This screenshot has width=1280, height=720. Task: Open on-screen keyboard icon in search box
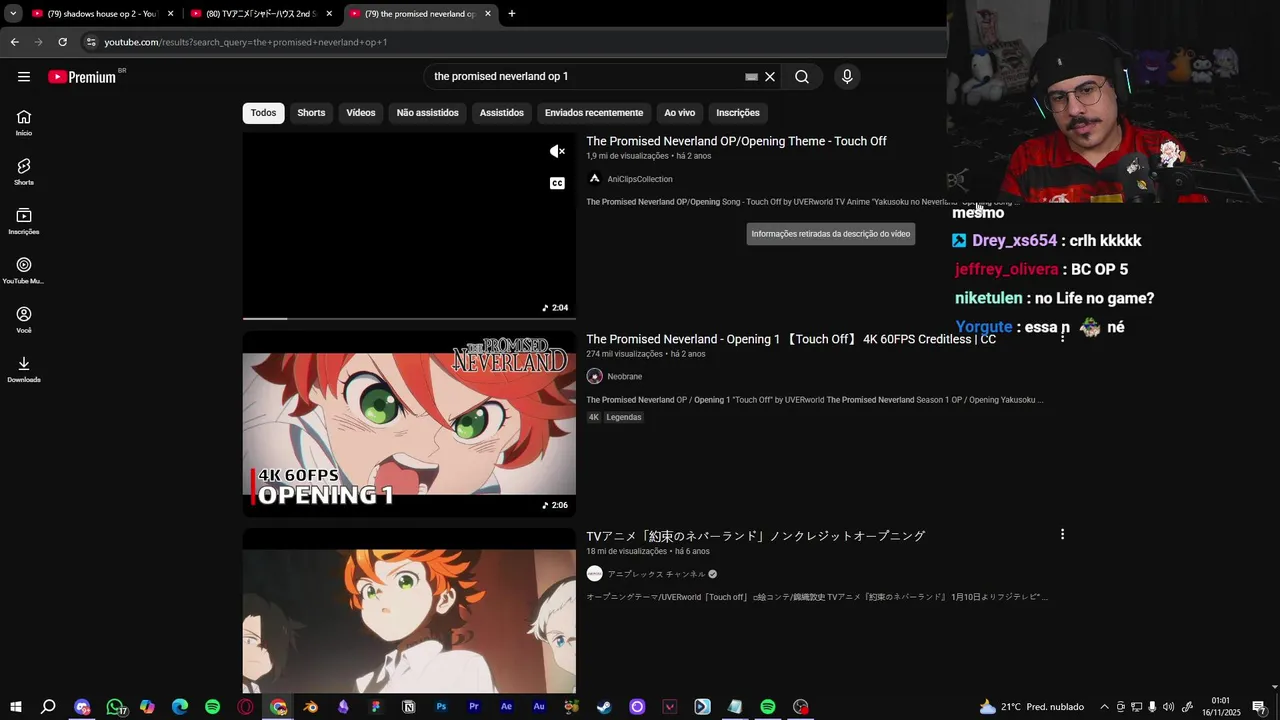pos(752,77)
